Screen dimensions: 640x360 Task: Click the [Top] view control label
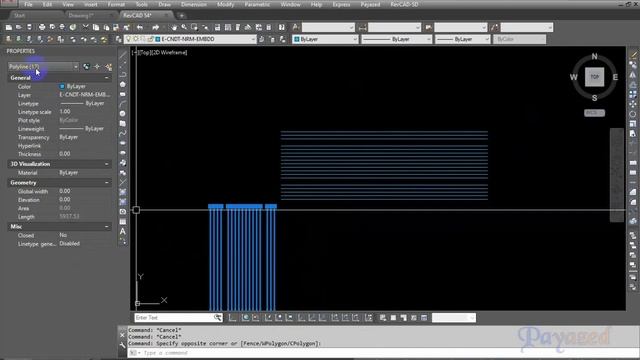point(145,53)
